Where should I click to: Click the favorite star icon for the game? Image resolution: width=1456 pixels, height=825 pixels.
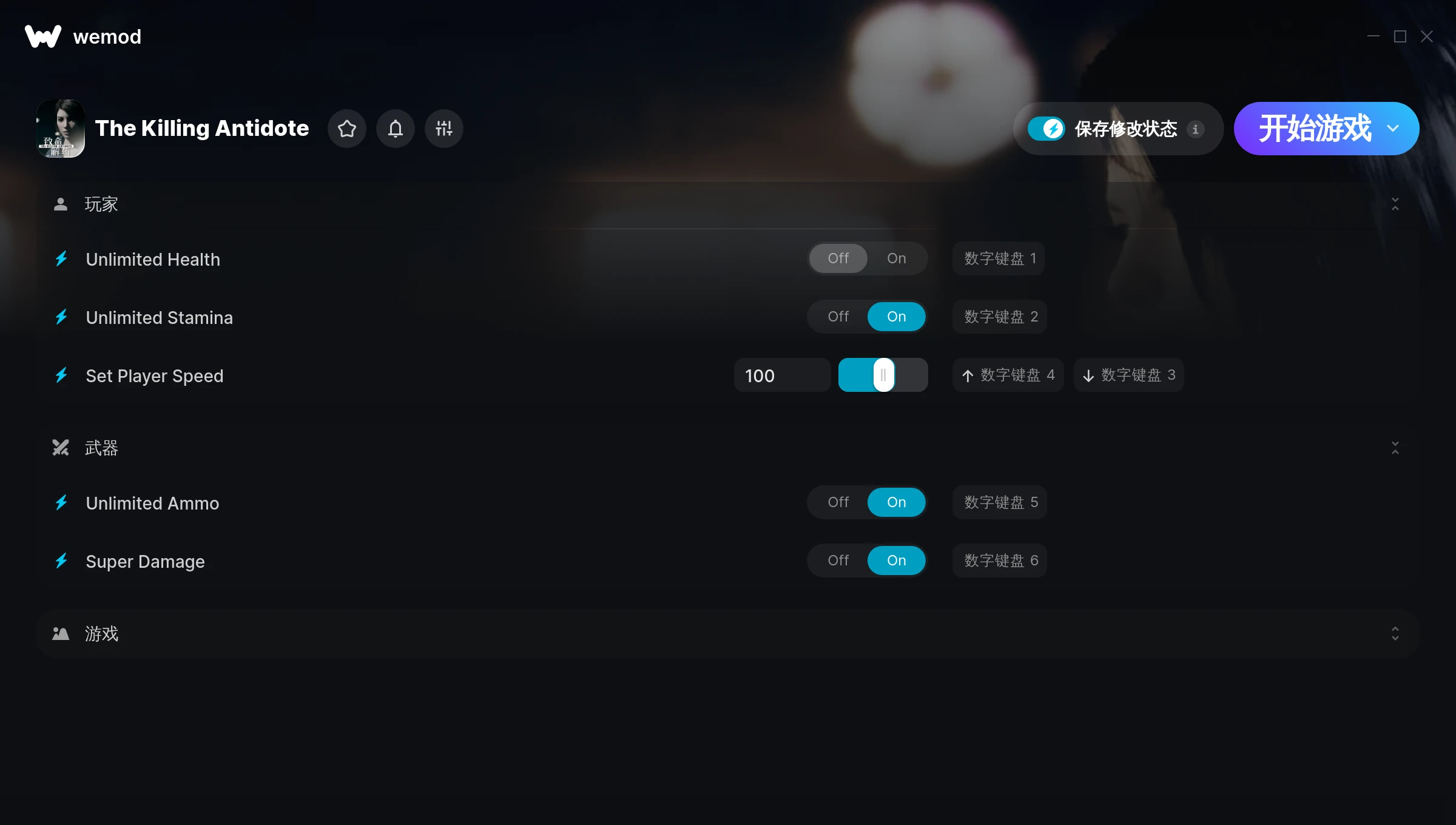(346, 128)
